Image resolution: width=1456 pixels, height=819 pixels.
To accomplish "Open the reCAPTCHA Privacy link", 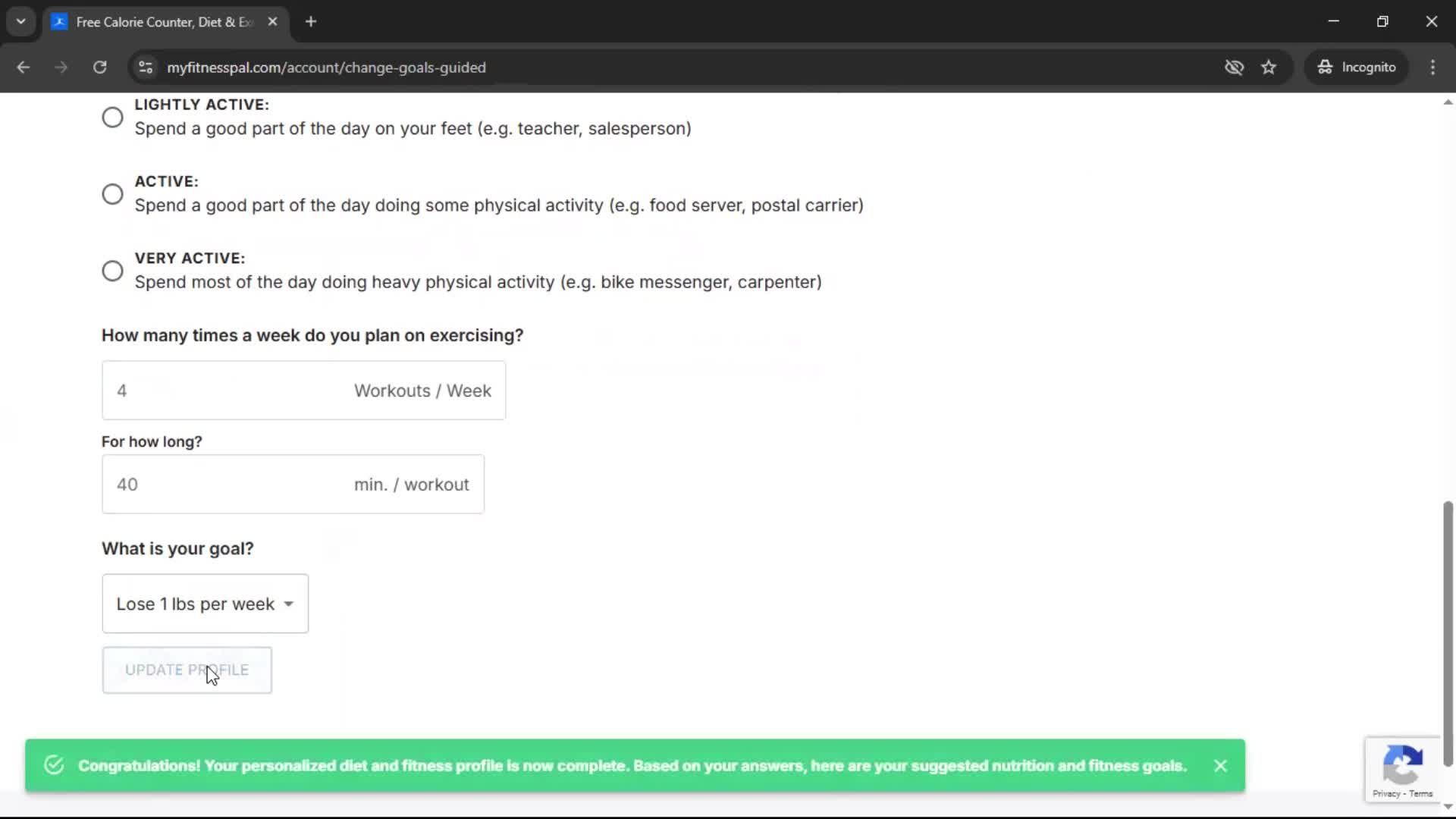I will click(1385, 794).
